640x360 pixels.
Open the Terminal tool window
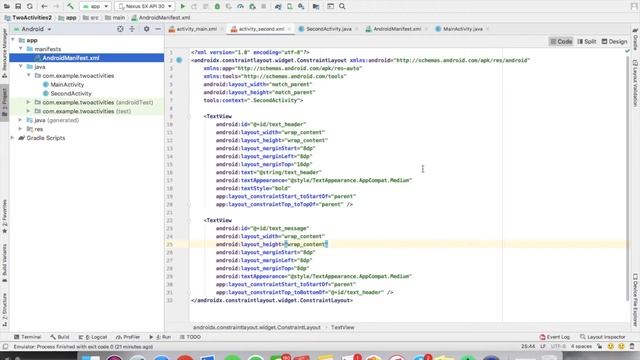point(27,337)
